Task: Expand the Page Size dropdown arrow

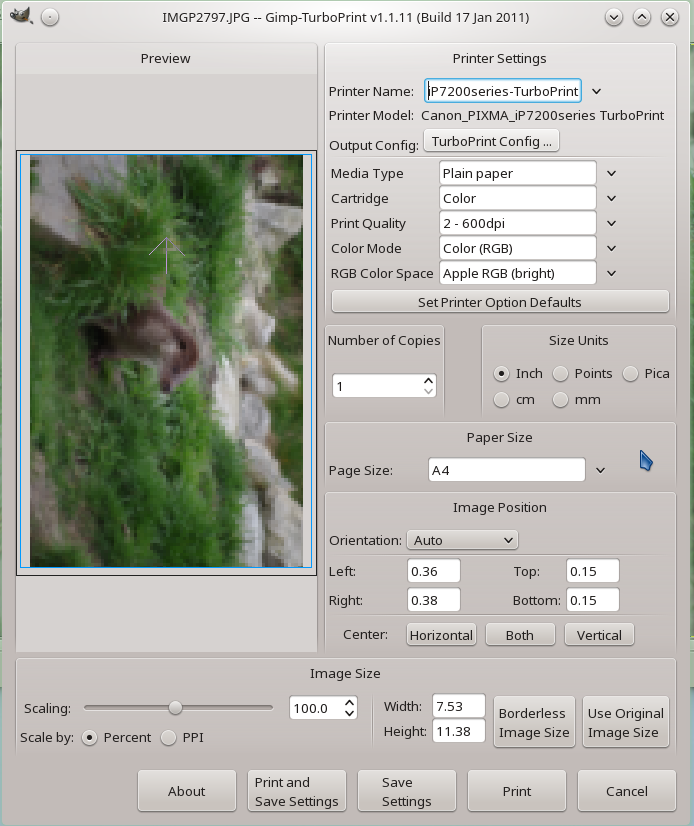Action: click(x=601, y=470)
